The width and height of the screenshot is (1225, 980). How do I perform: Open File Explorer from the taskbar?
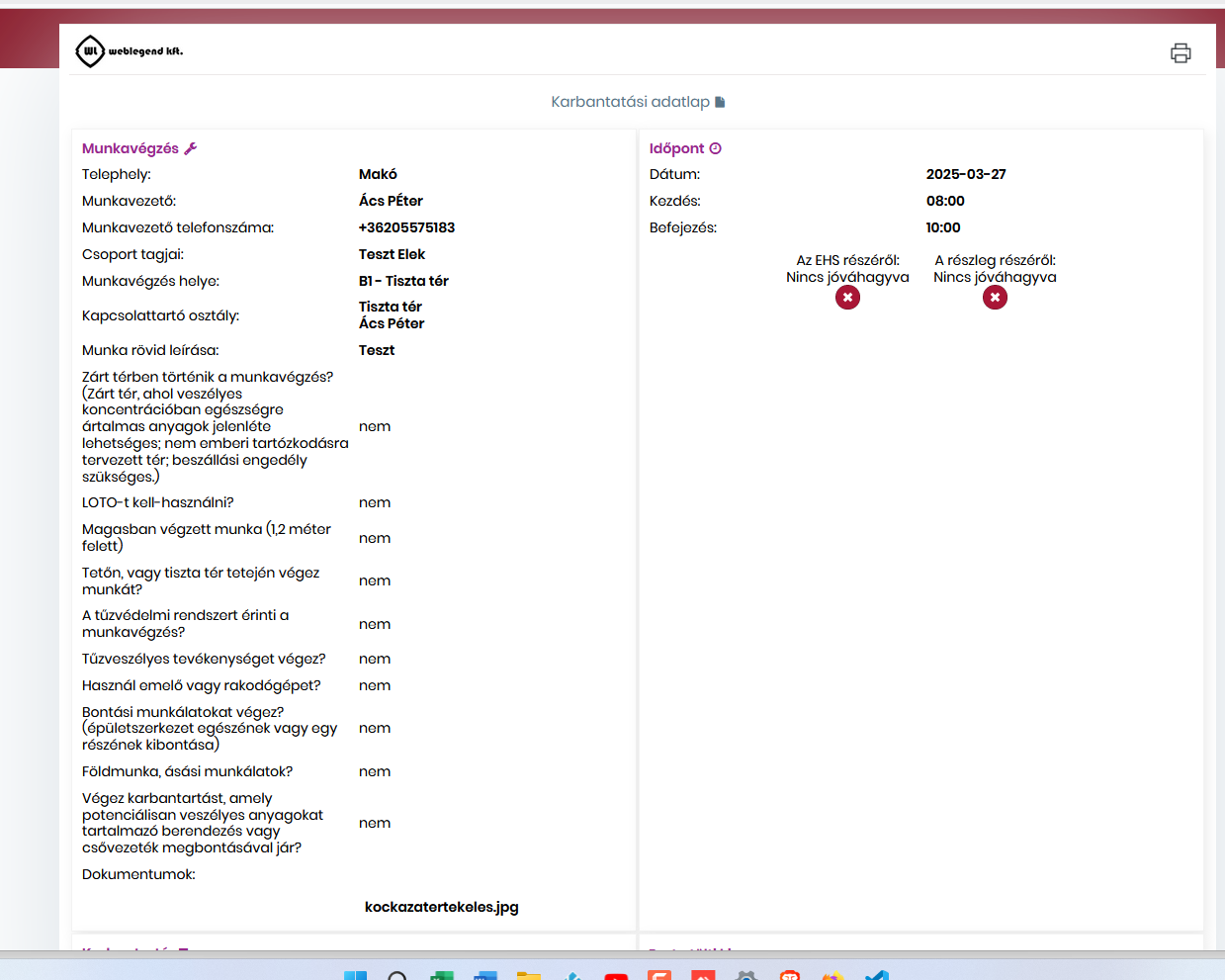pyautogui.click(x=529, y=975)
